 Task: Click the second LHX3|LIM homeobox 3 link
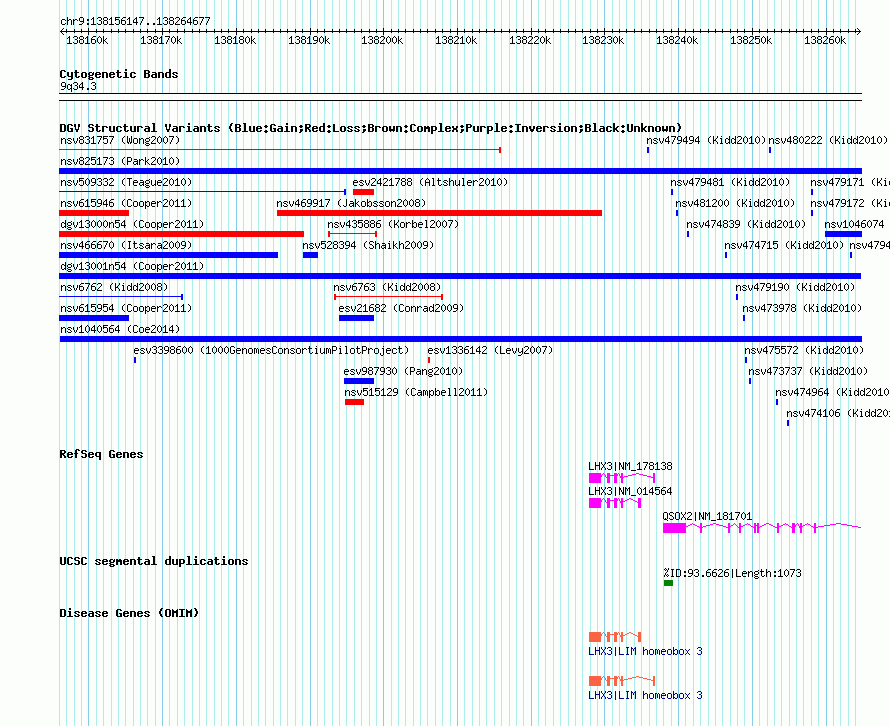645,695
